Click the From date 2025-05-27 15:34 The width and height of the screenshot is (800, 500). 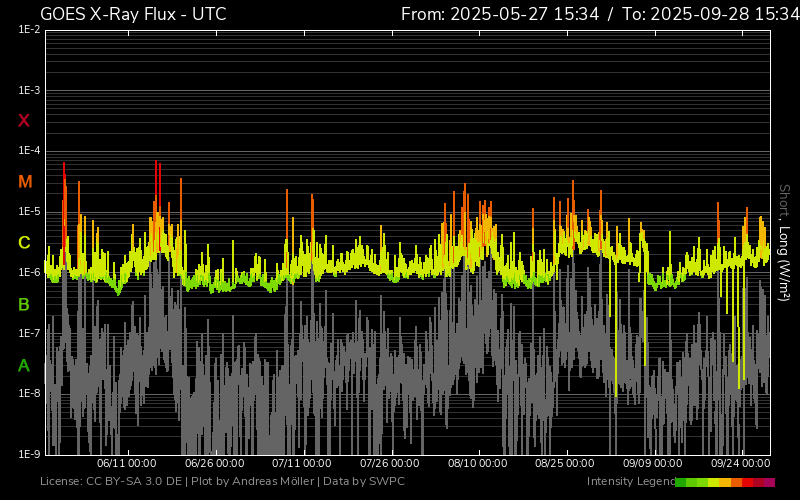500,14
